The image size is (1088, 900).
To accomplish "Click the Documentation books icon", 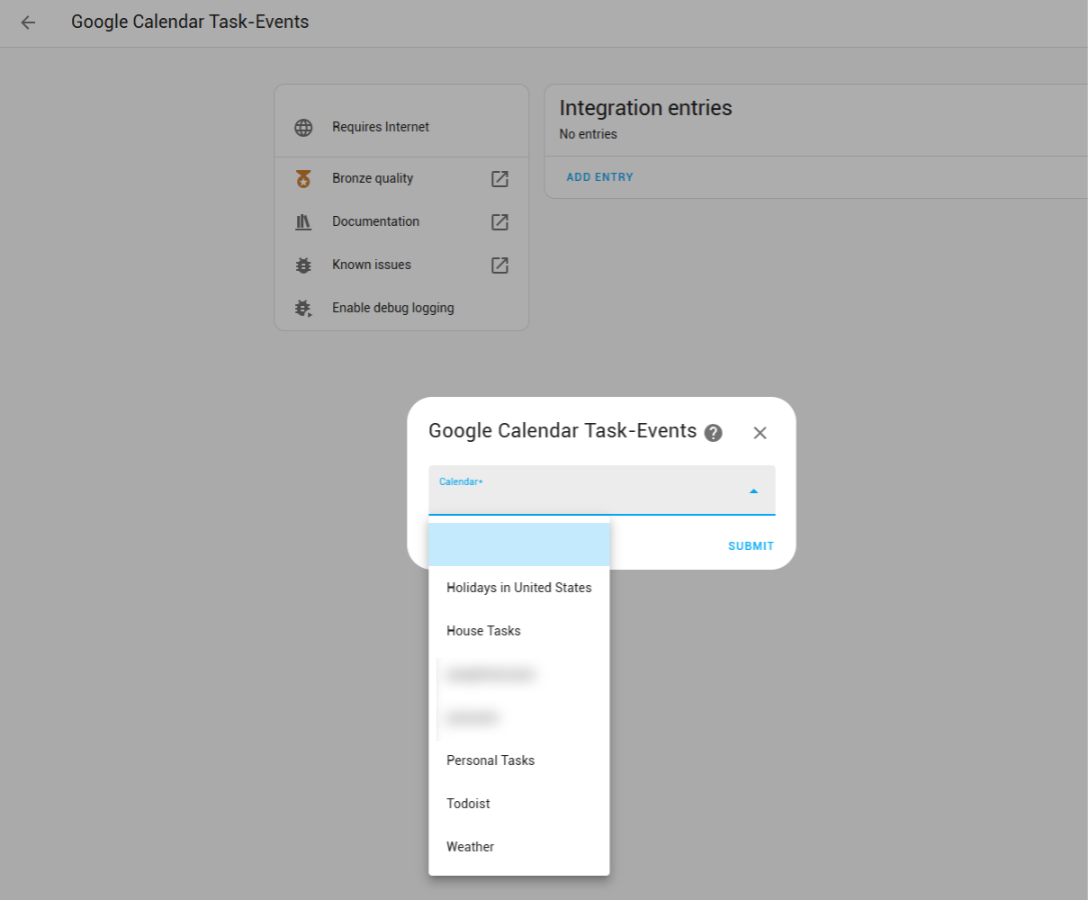I will 303,222.
